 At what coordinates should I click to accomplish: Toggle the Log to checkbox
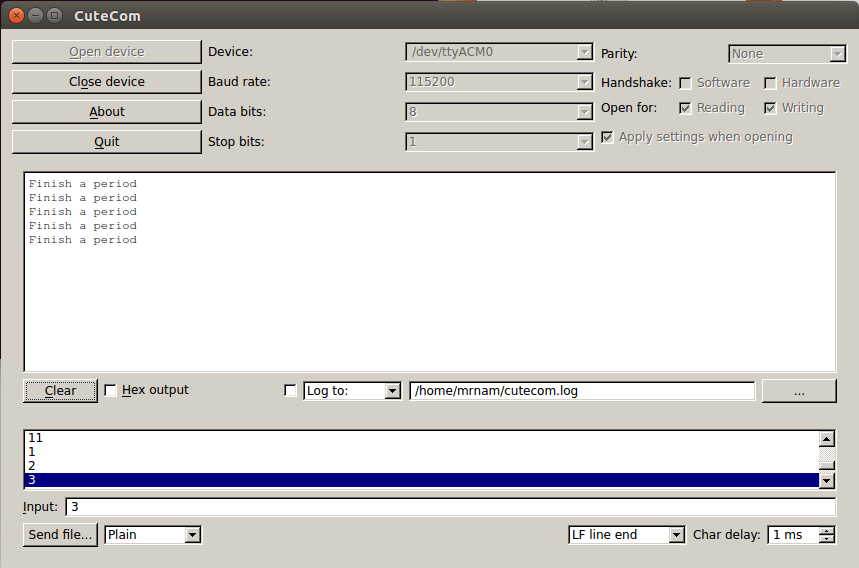click(x=290, y=391)
